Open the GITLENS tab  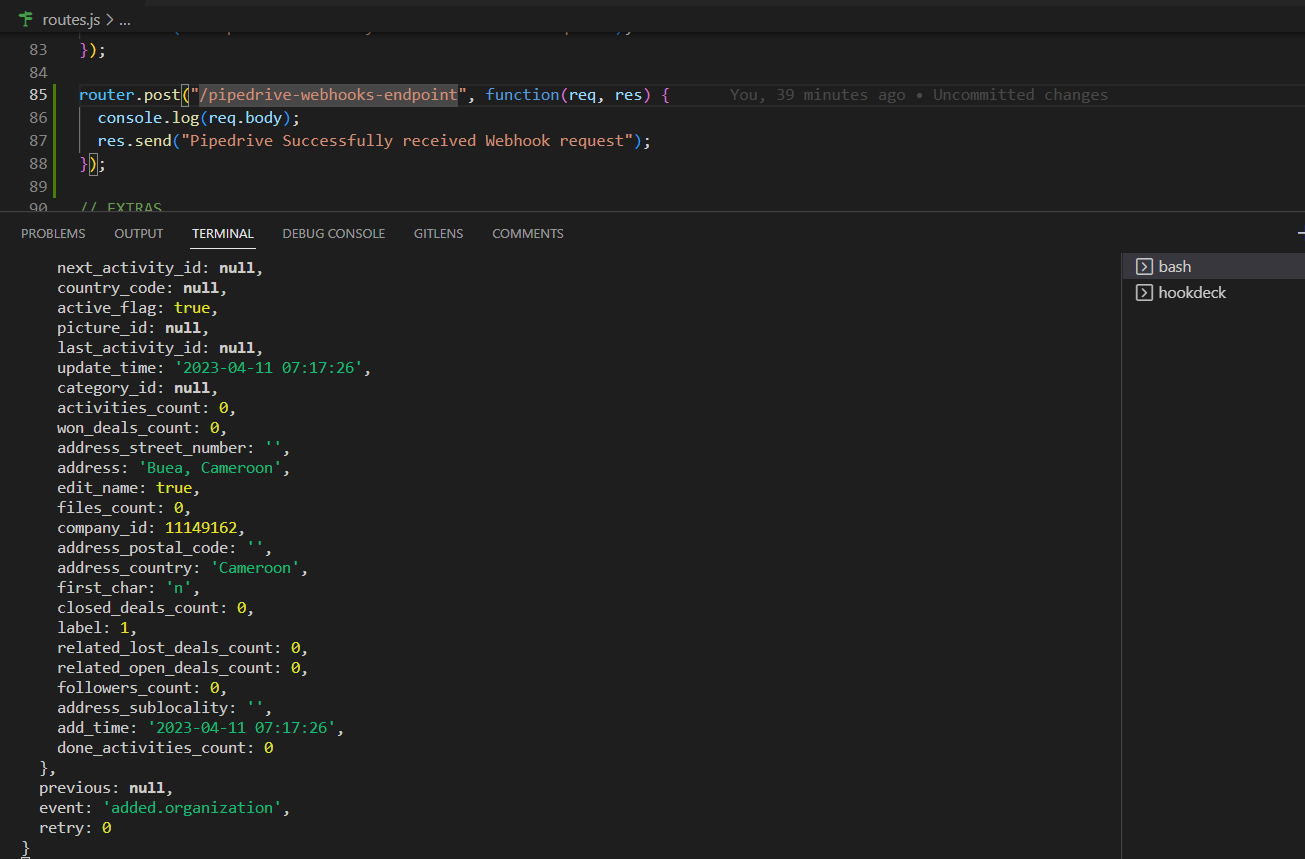(x=438, y=233)
